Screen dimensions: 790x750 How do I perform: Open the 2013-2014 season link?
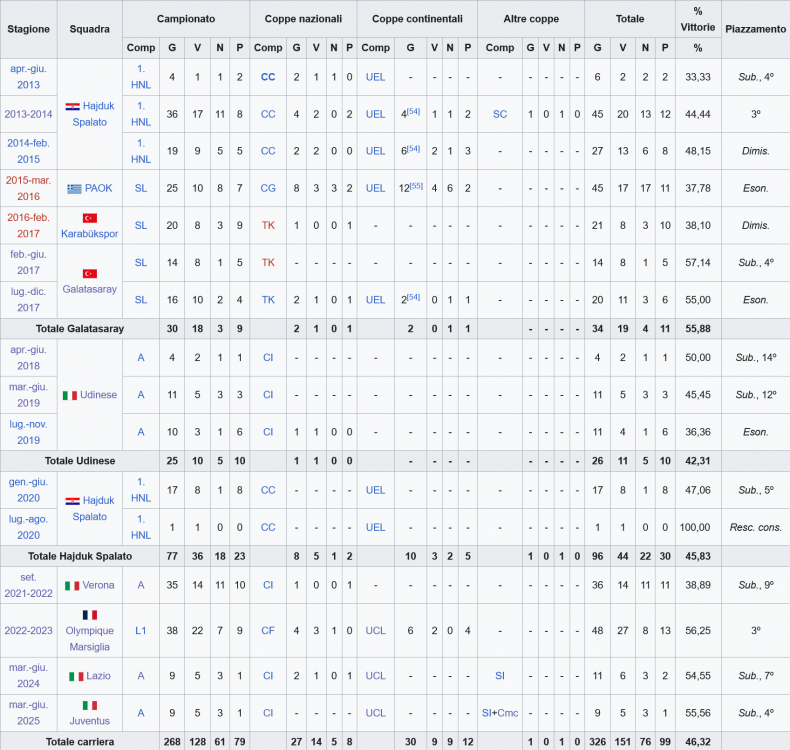[28, 114]
